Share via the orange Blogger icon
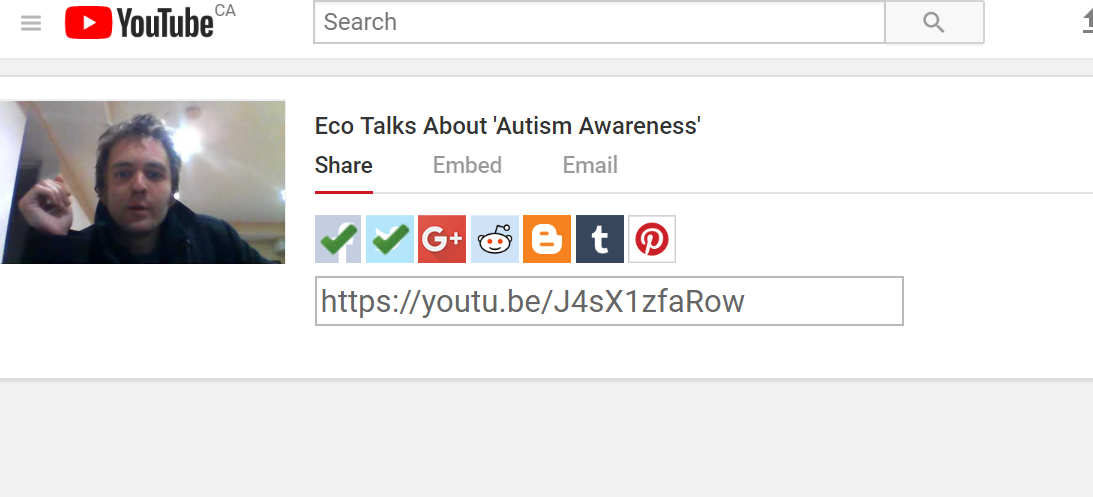The width and height of the screenshot is (1093, 497). pos(547,239)
